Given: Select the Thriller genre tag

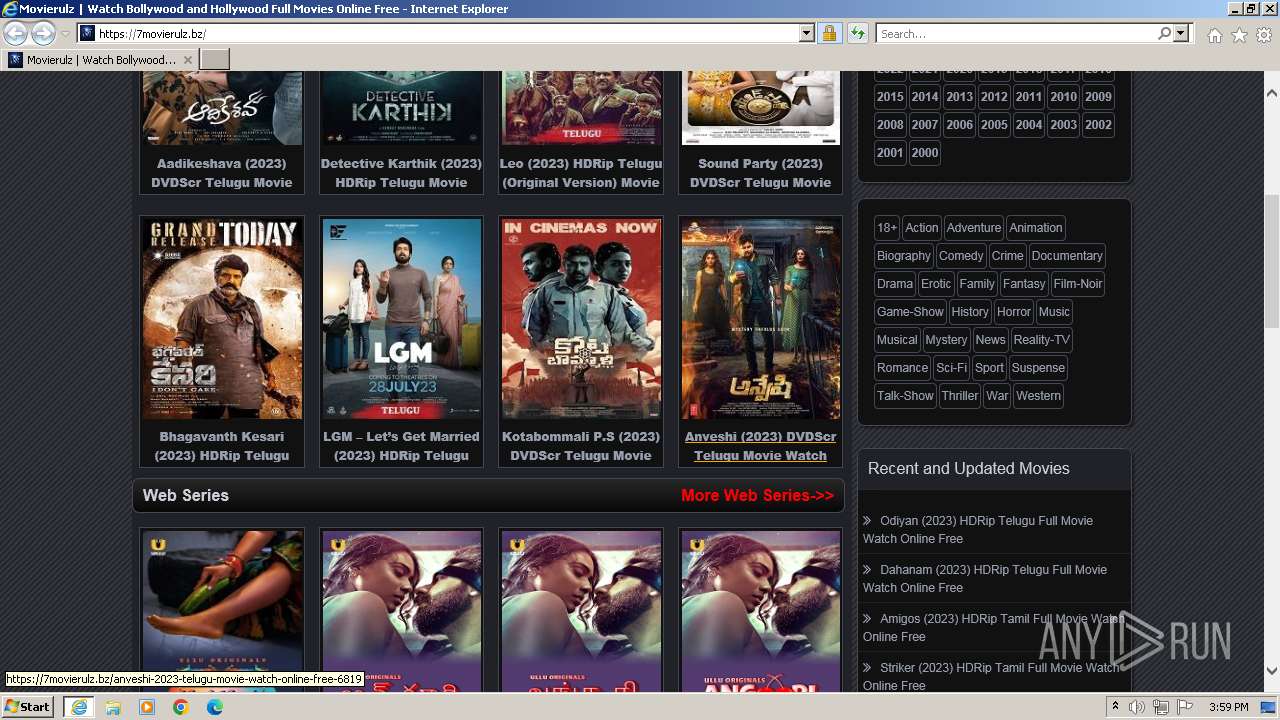Looking at the screenshot, I should (960, 396).
